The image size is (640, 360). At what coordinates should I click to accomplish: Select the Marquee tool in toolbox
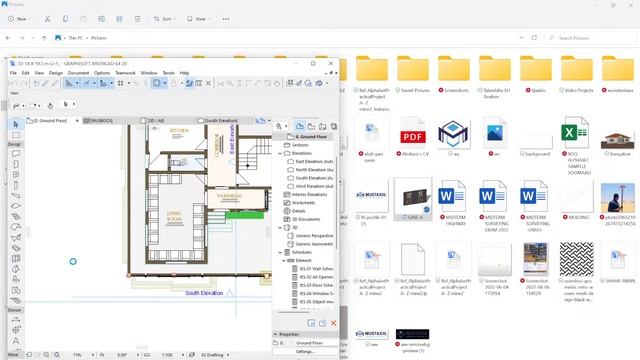coord(16,135)
